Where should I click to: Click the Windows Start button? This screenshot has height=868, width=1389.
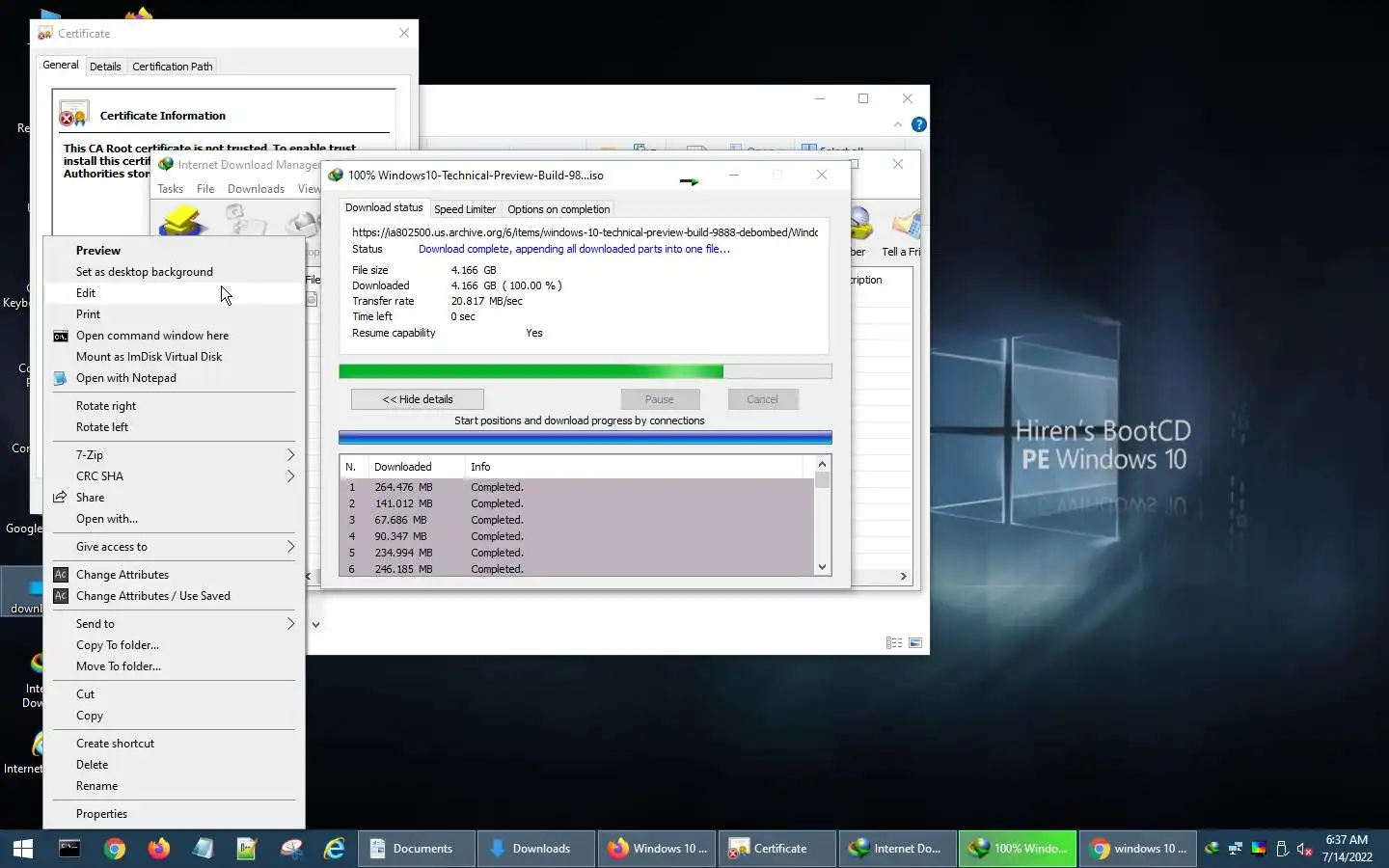23,849
